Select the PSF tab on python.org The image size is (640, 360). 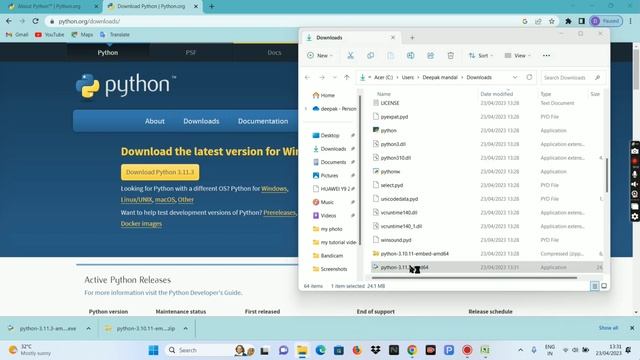(191, 53)
